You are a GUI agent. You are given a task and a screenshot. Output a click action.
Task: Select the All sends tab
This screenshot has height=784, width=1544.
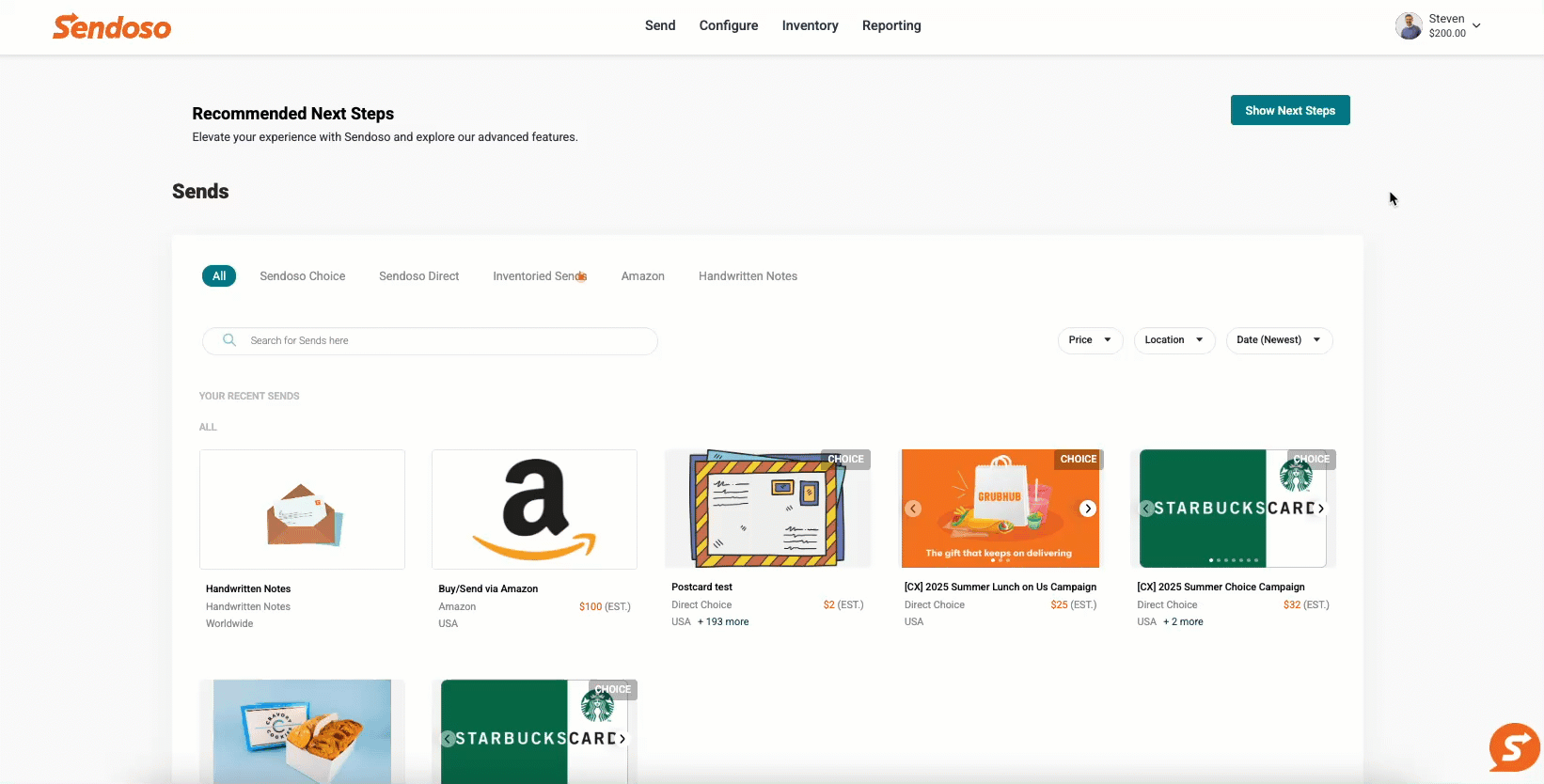(x=219, y=275)
